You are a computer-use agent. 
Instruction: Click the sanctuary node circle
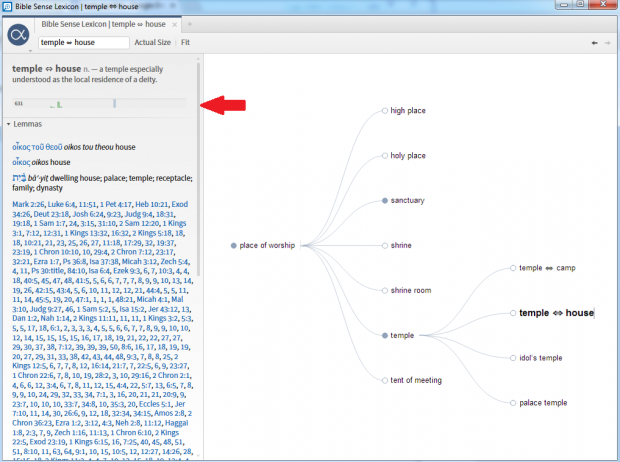385,200
